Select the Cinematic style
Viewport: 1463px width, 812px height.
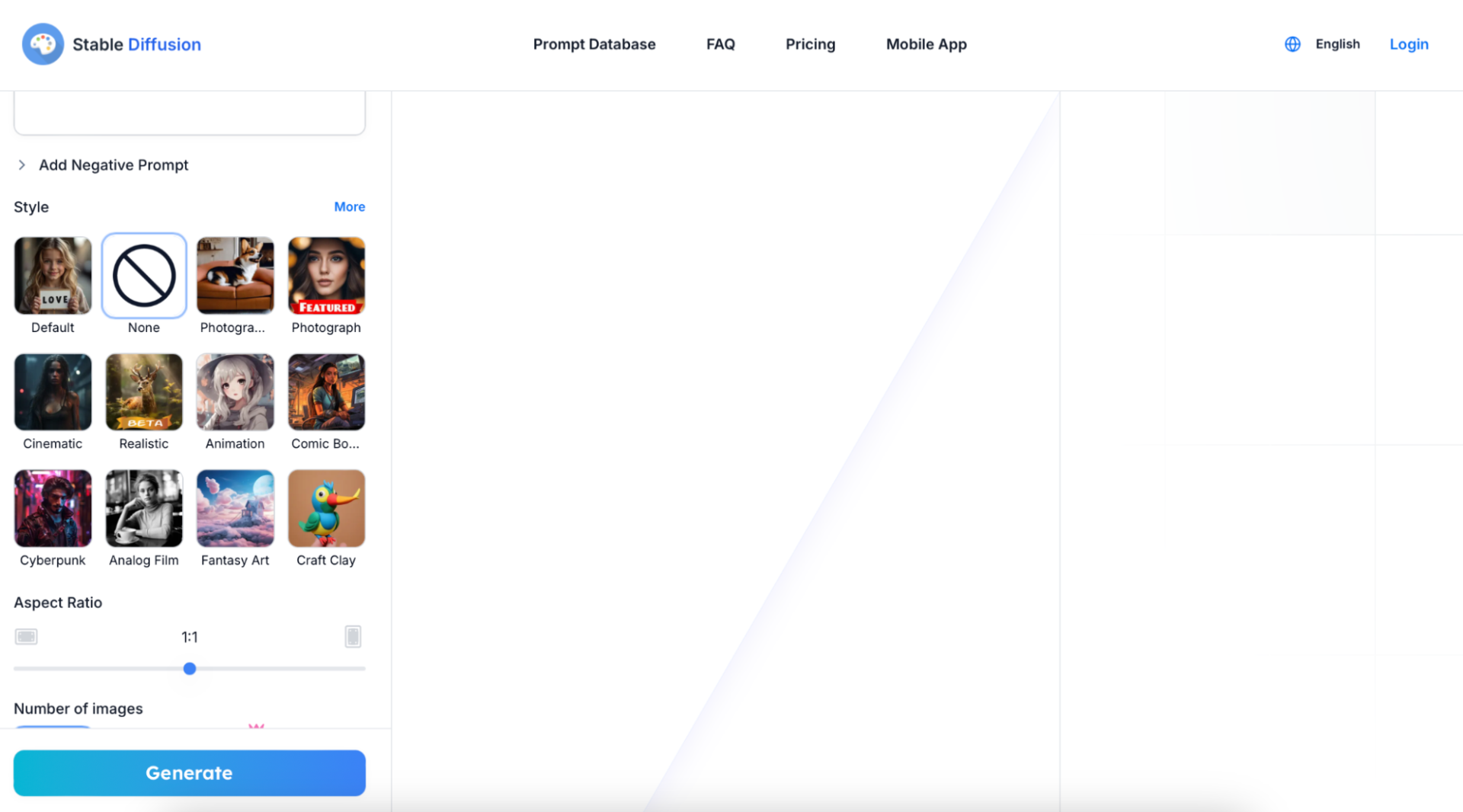[x=53, y=392]
